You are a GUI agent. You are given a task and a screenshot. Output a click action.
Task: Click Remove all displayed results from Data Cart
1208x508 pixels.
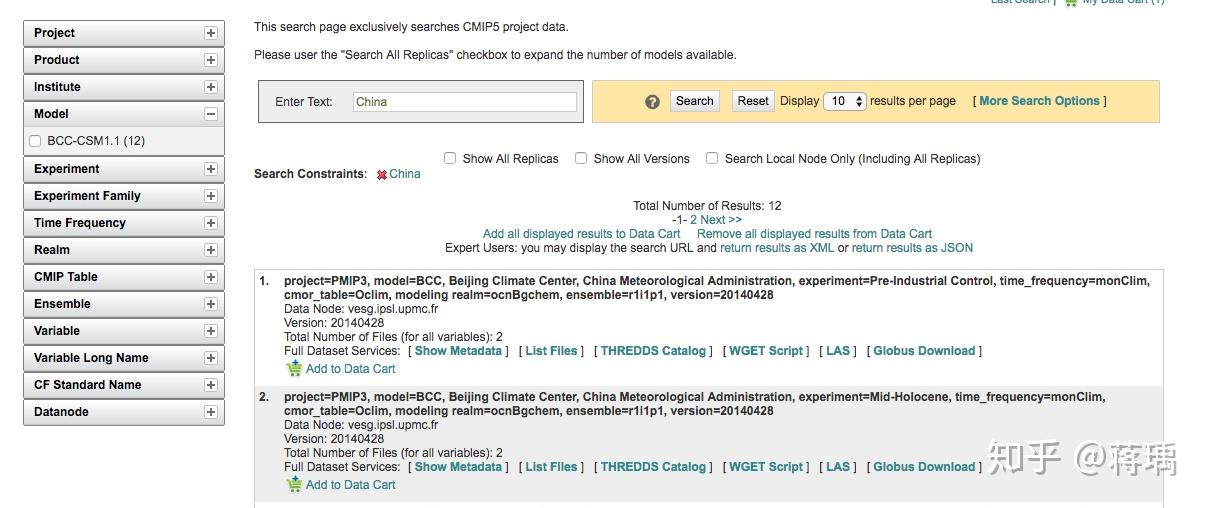pos(814,234)
